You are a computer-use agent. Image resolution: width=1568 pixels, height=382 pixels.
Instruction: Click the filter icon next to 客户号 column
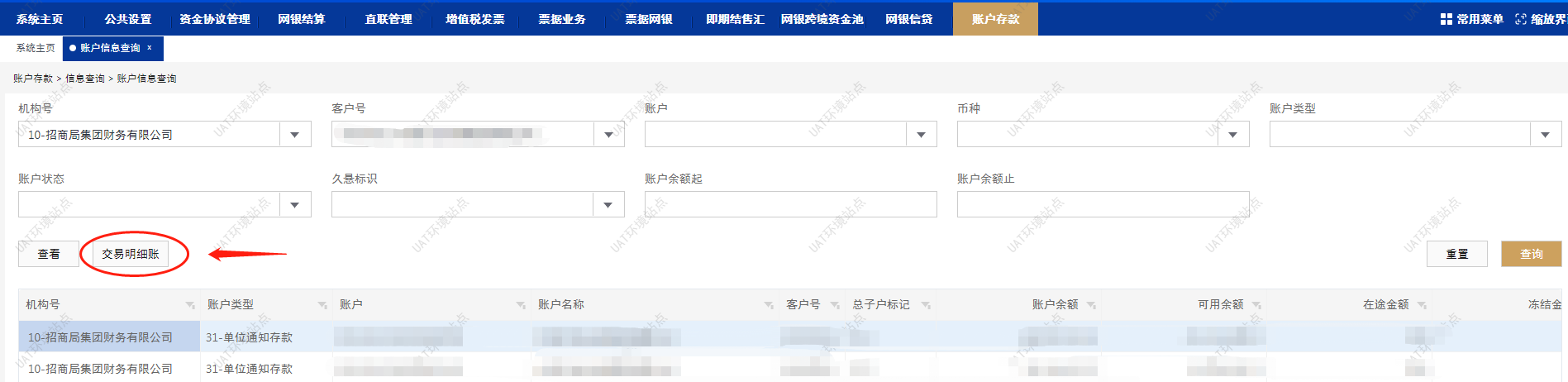click(835, 305)
